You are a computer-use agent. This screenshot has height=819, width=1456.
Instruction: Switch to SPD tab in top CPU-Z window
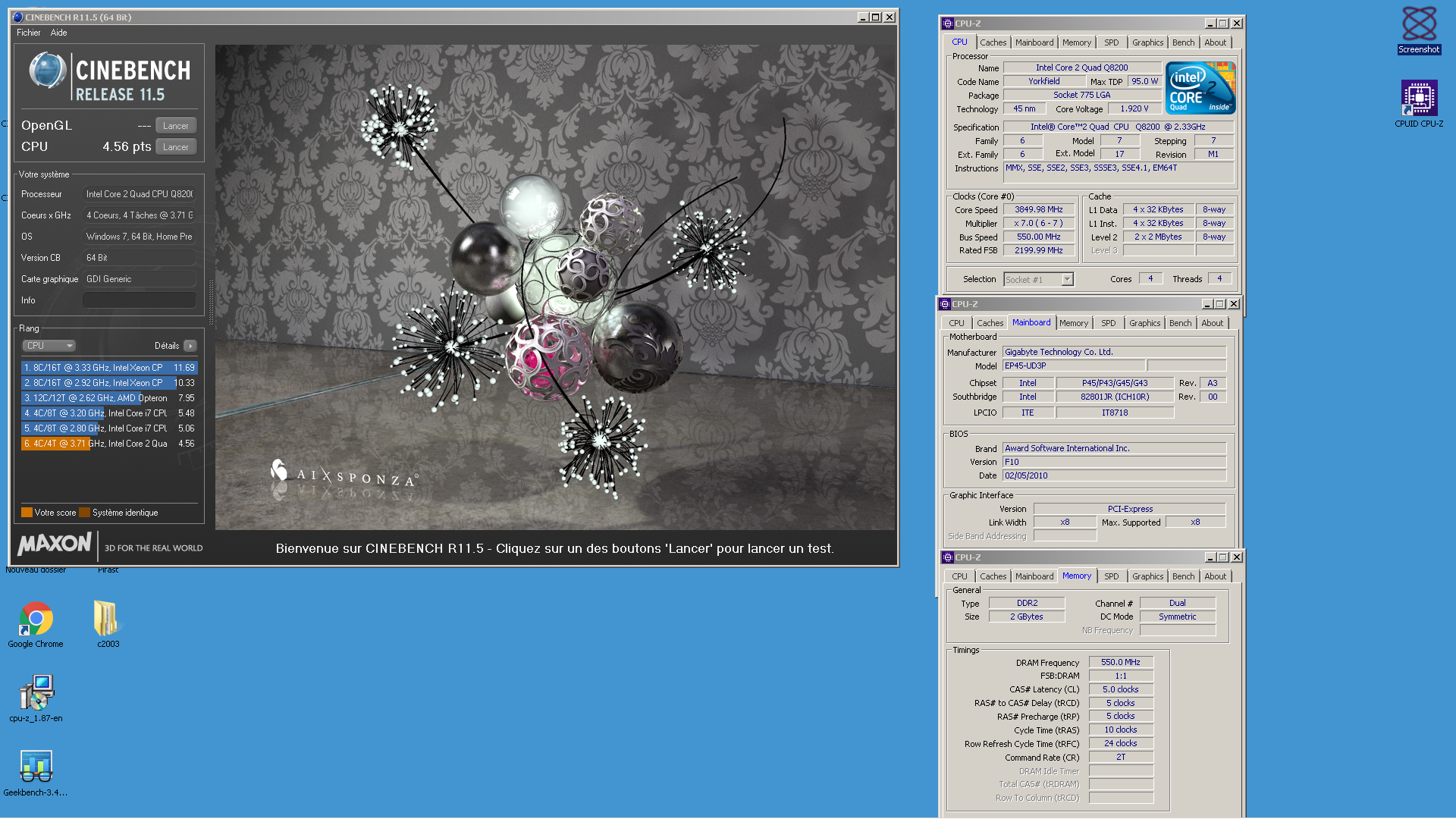[1111, 42]
